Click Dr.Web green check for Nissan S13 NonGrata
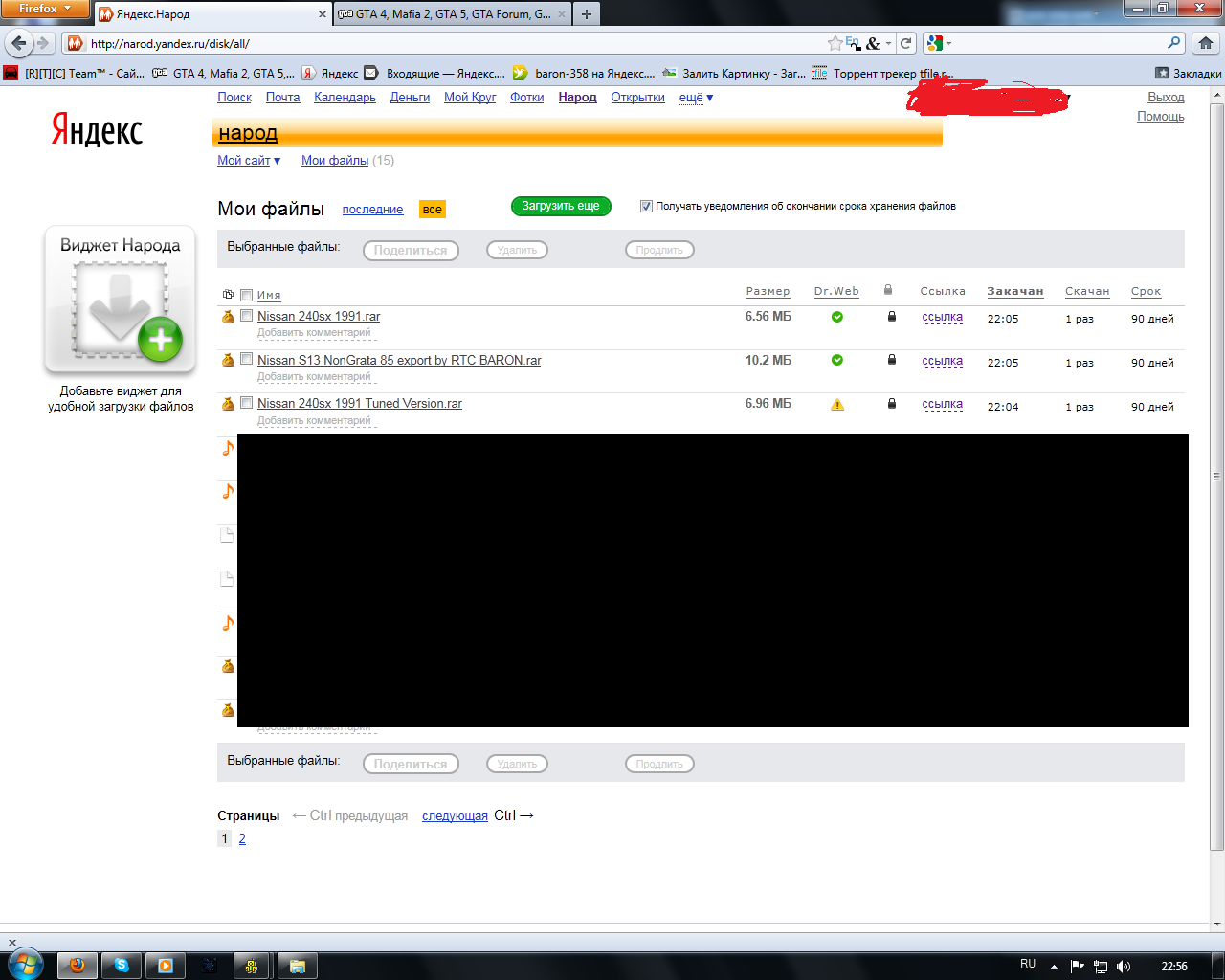 [x=837, y=361]
